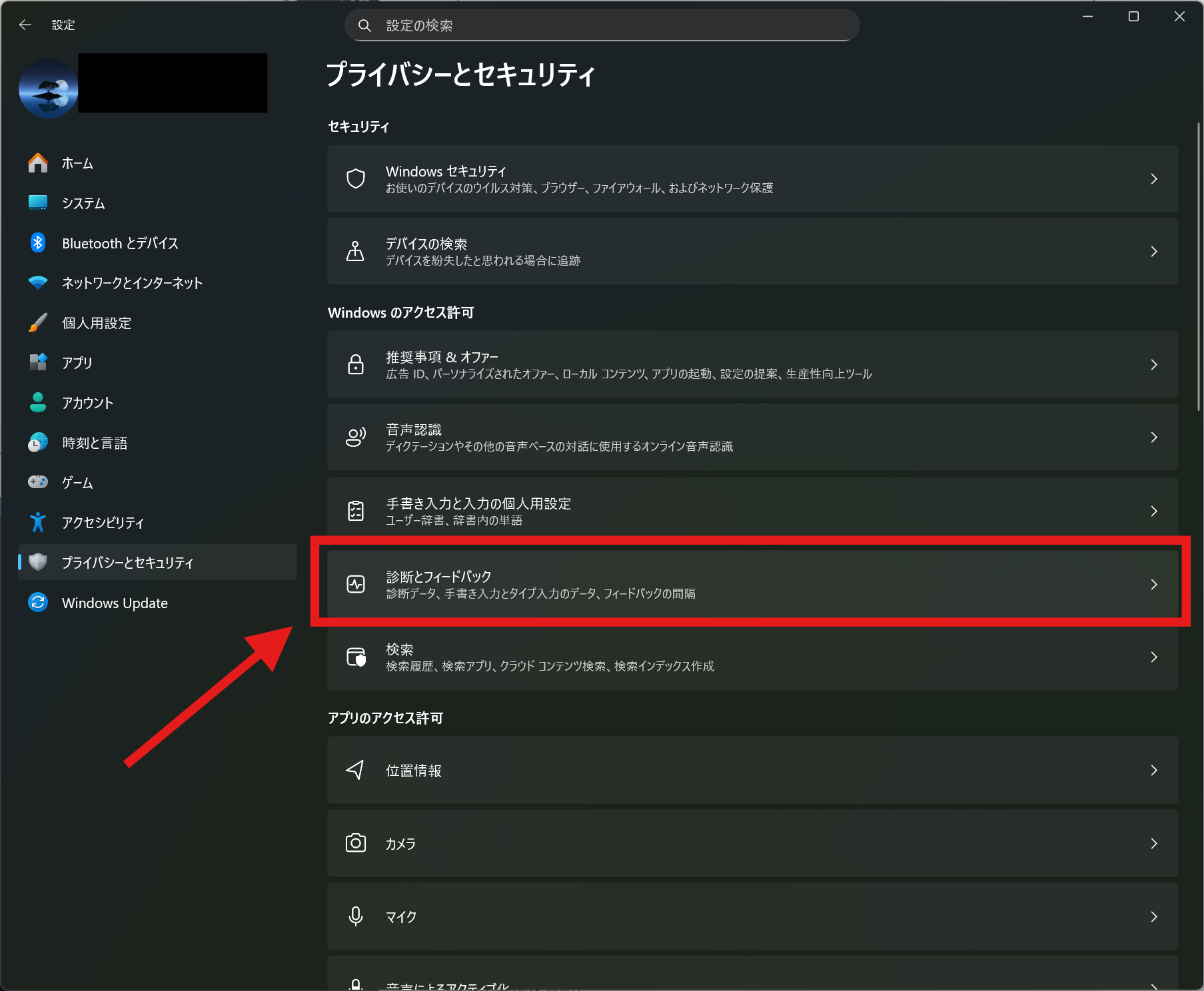Click the pulse icon in the 診断とフィードバック row
Viewport: 1204px width, 991px height.
(356, 584)
